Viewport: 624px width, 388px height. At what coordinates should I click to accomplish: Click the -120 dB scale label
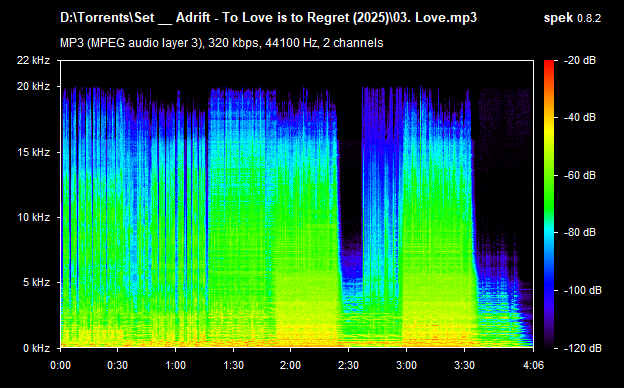pos(583,348)
